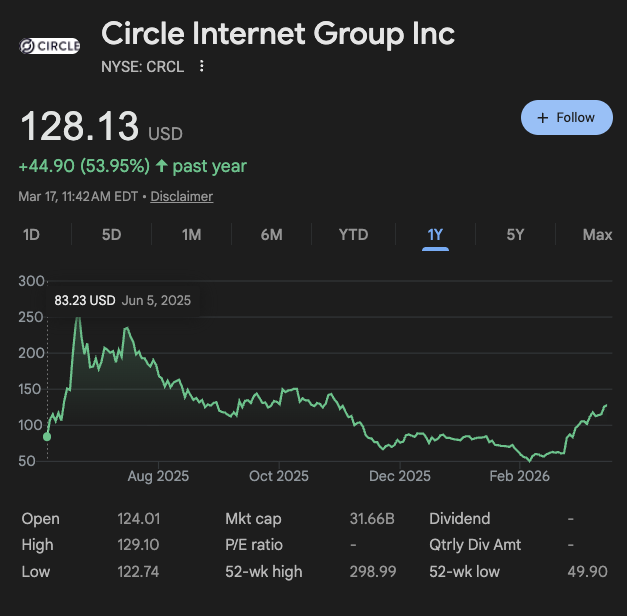
Task: Switch to the 1D chart range
Action: (31, 235)
